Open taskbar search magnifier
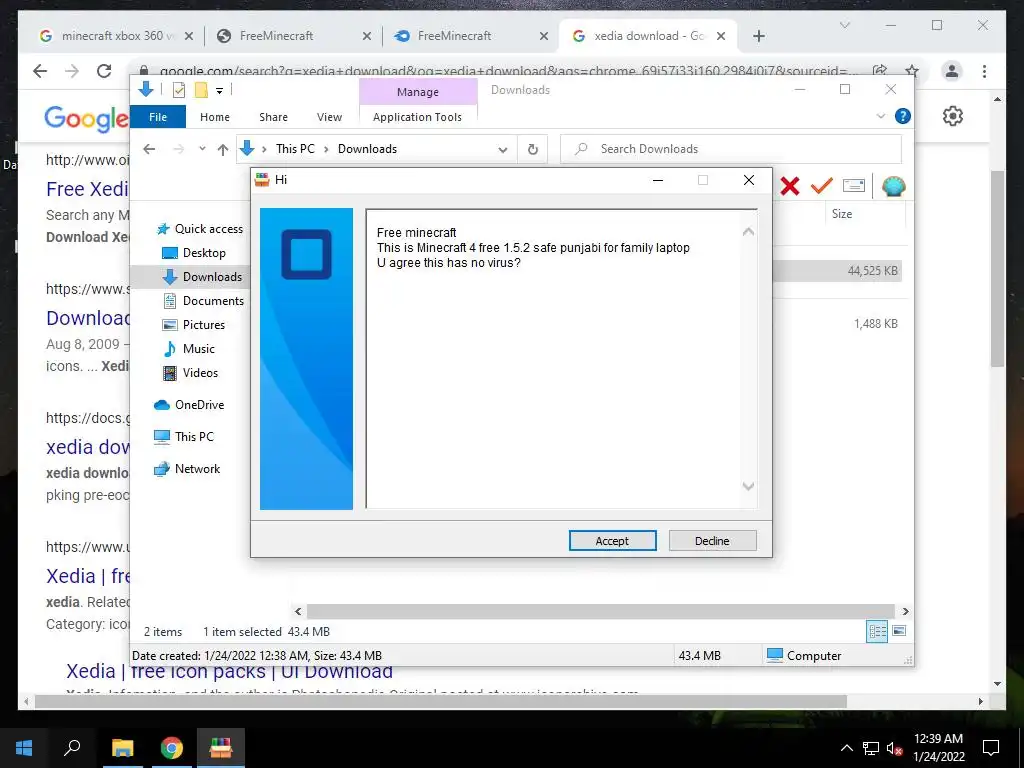The height and width of the screenshot is (768, 1024). (72, 748)
